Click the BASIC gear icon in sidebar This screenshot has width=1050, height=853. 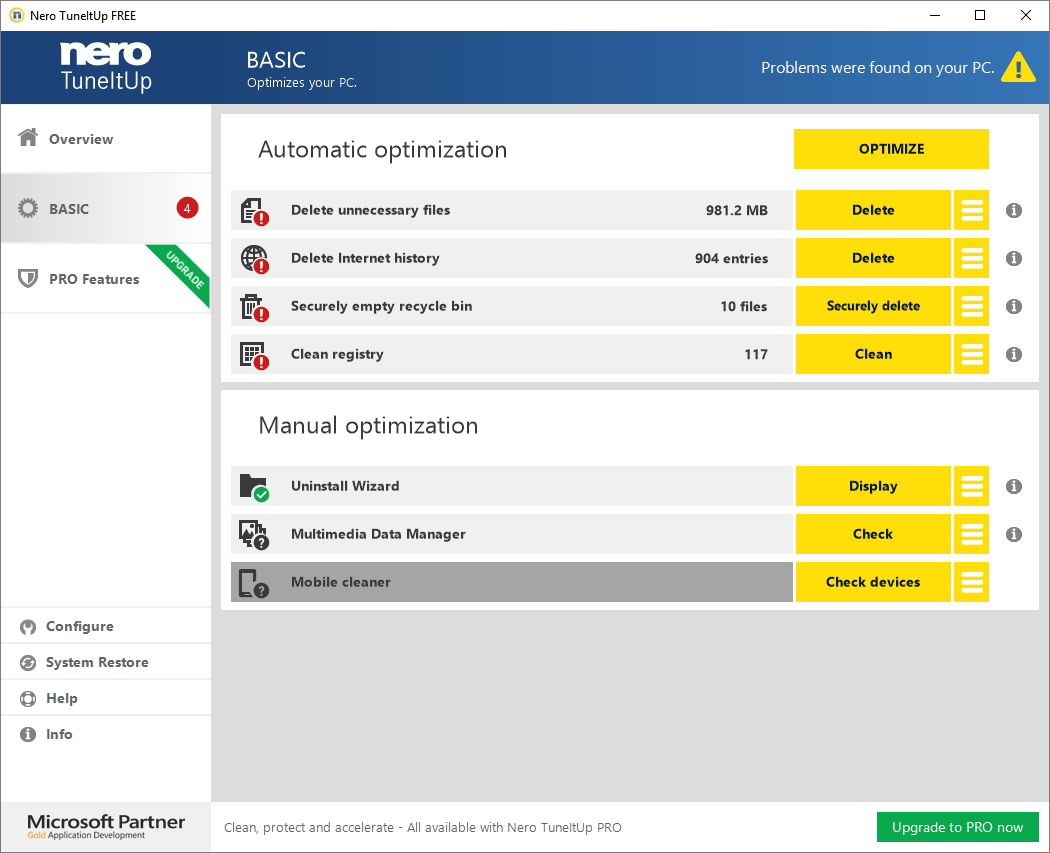pos(28,208)
